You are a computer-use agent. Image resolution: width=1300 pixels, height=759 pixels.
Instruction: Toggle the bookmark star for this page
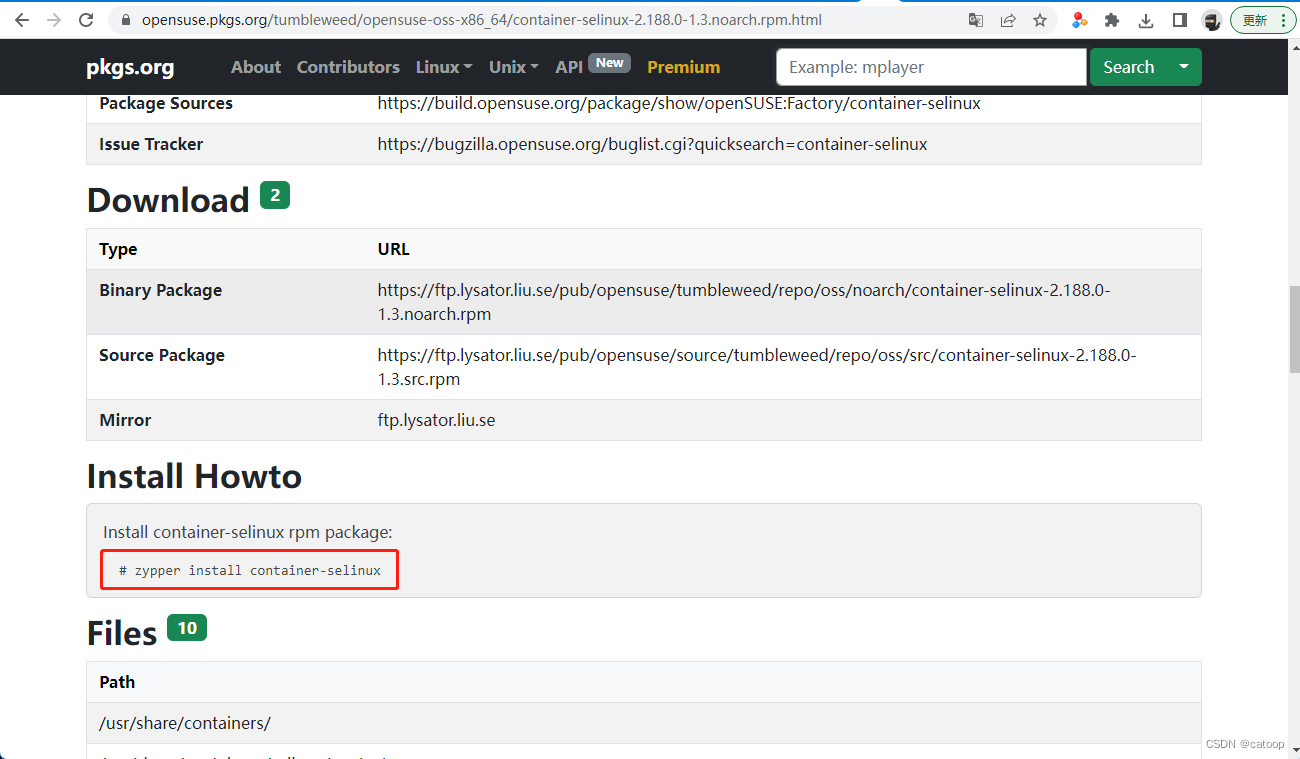click(1040, 19)
